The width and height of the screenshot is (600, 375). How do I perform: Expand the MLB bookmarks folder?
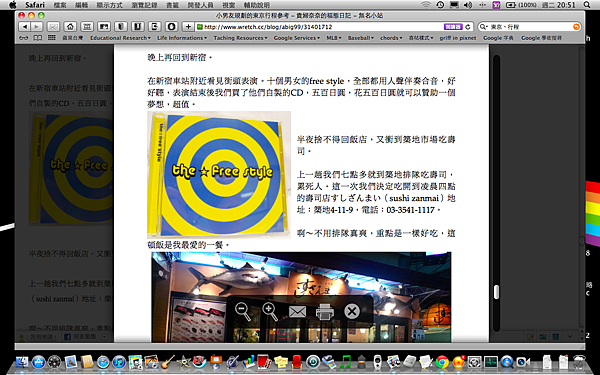pyautogui.click(x=334, y=38)
